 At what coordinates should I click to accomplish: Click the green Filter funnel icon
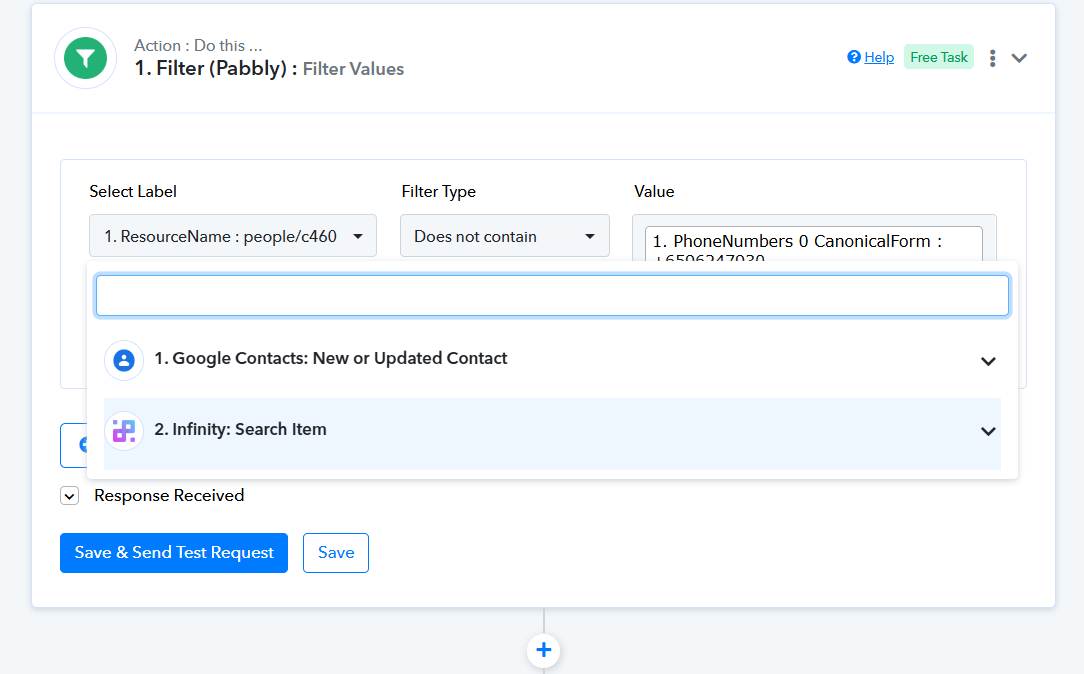click(86, 58)
